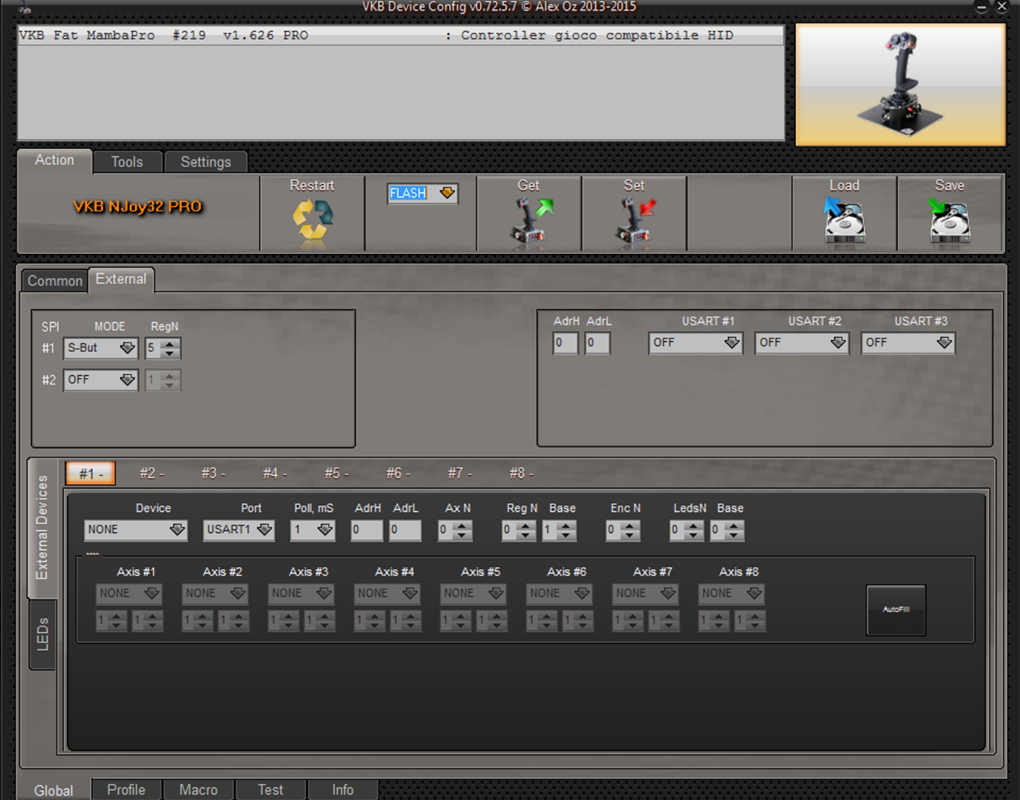Viewport: 1020px width, 800px height.
Task: Select external device tab #6
Action: (x=398, y=473)
